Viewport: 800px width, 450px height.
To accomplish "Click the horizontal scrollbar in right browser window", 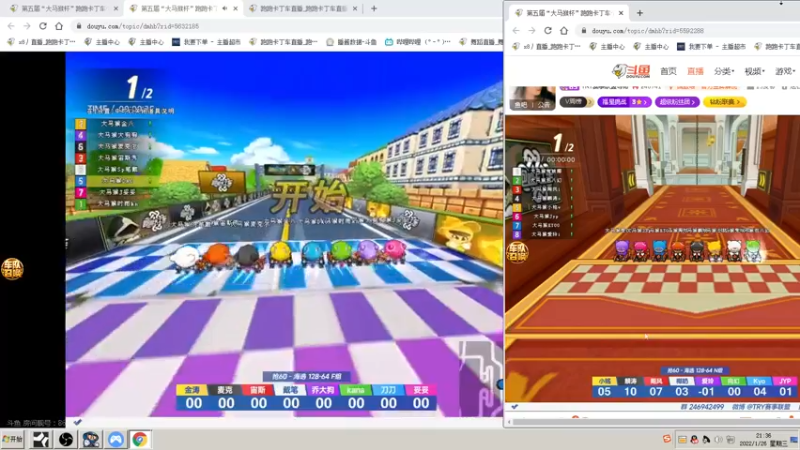I will pyautogui.click(x=653, y=422).
